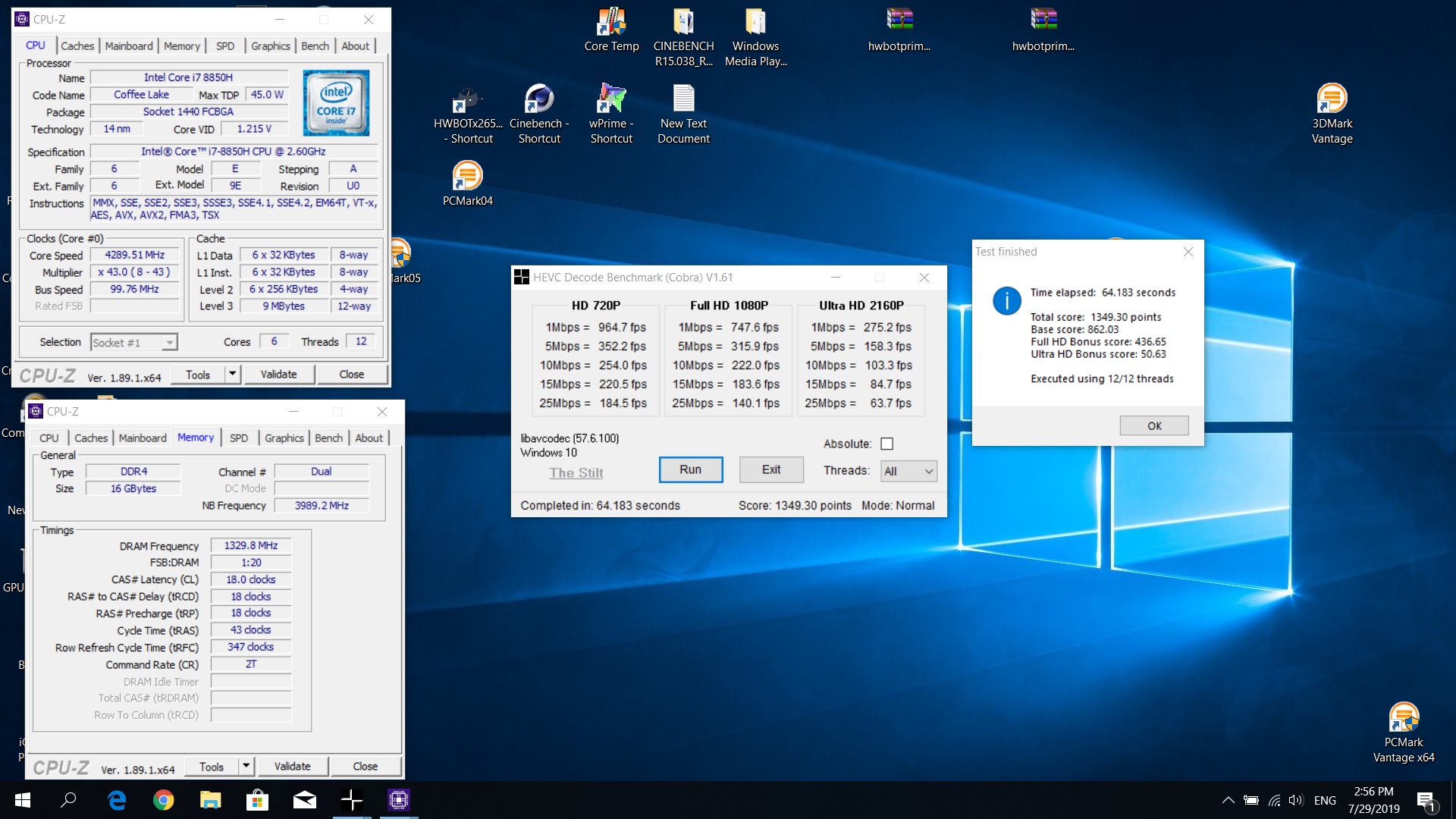Open the Wi-Fi network tray icon
The image size is (1456, 819).
1274,800
